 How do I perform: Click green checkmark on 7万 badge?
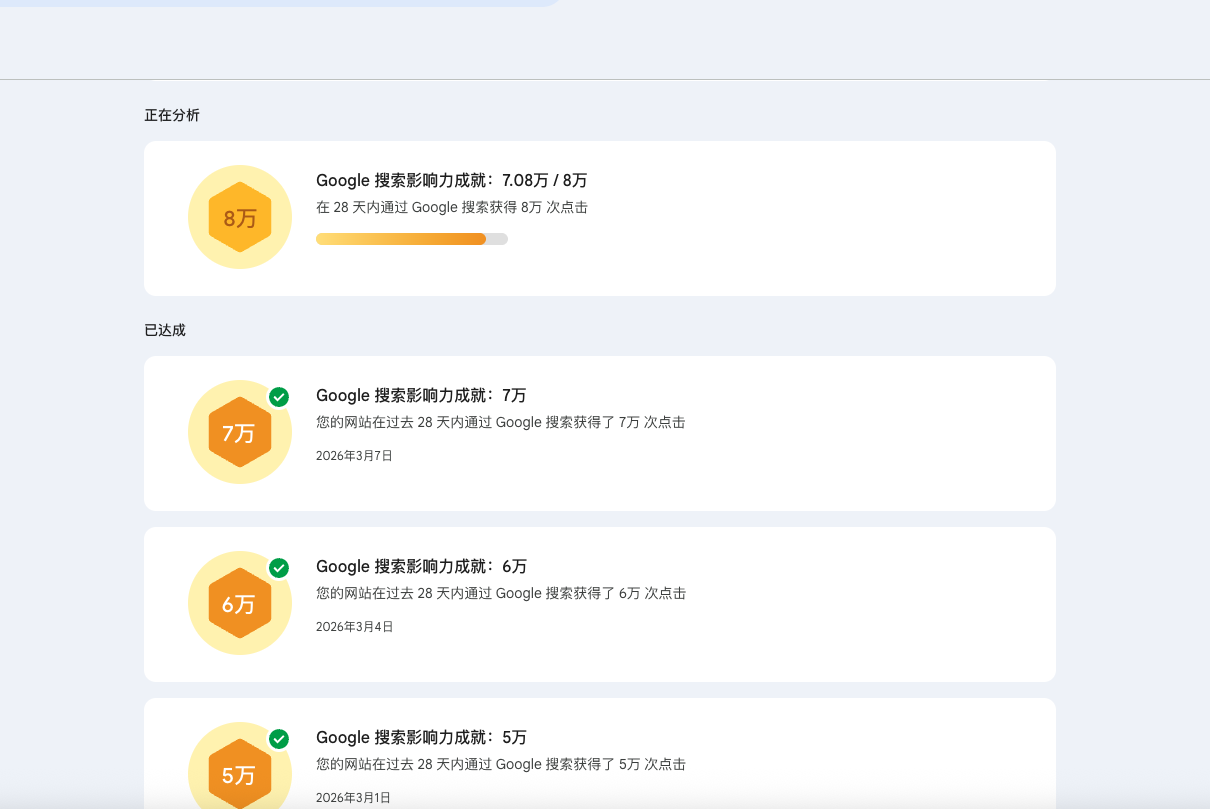point(279,397)
